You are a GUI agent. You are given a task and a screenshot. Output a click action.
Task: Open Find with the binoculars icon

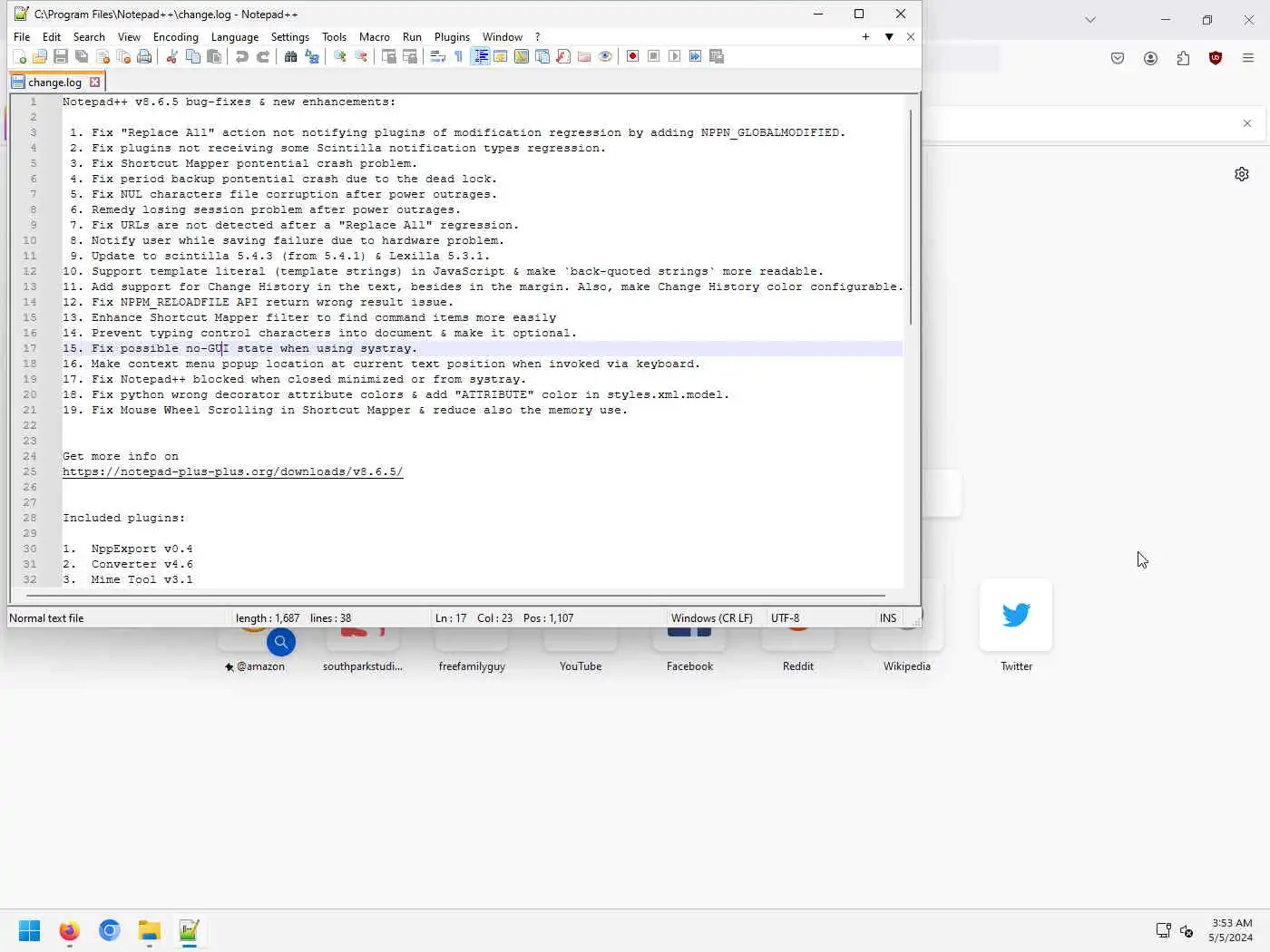pos(290,56)
